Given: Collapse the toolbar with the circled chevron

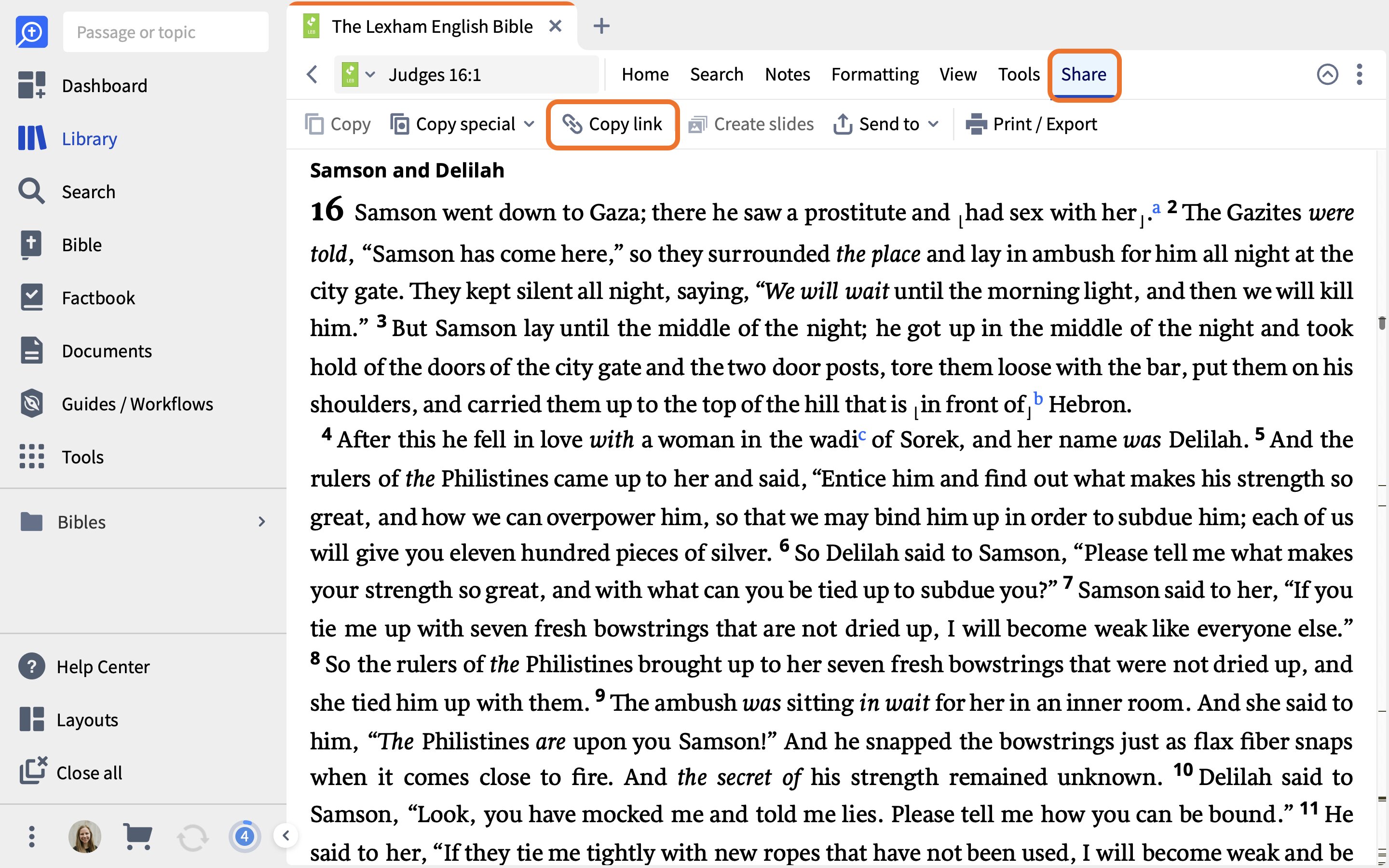Looking at the screenshot, I should (x=1328, y=74).
